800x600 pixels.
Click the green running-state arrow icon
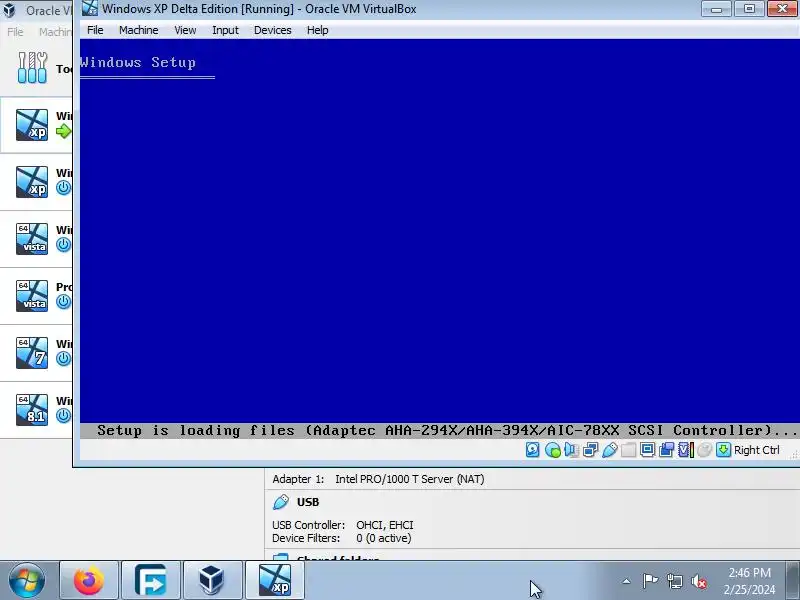pyautogui.click(x=63, y=131)
